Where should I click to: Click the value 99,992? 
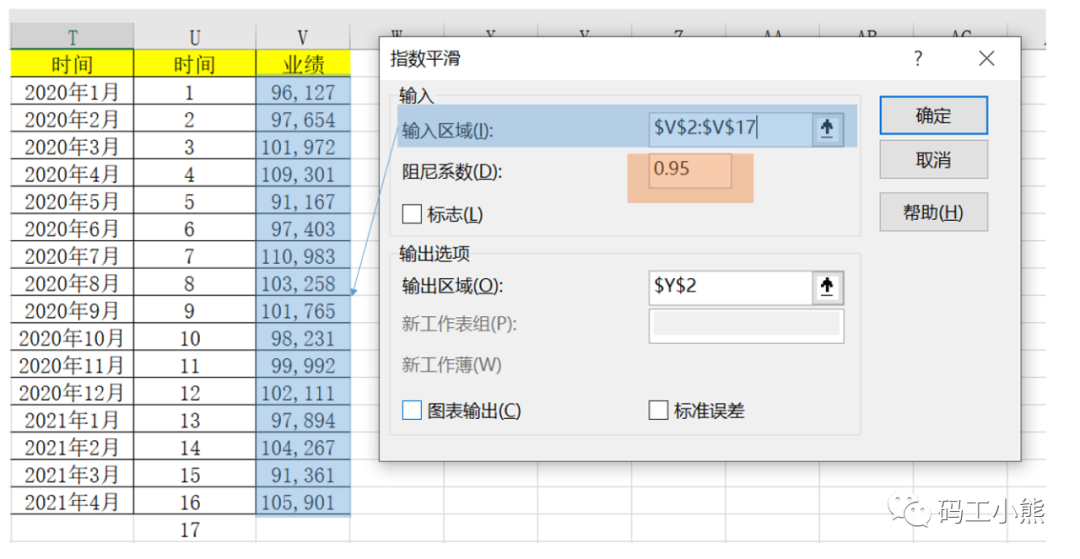click(302, 365)
